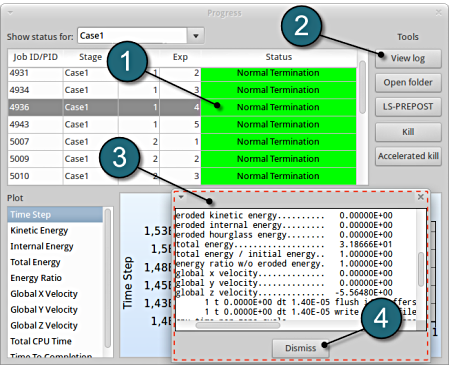The width and height of the screenshot is (449, 365).
Task: Click the Case1 stage cell of job 4943
Action: [91, 125]
